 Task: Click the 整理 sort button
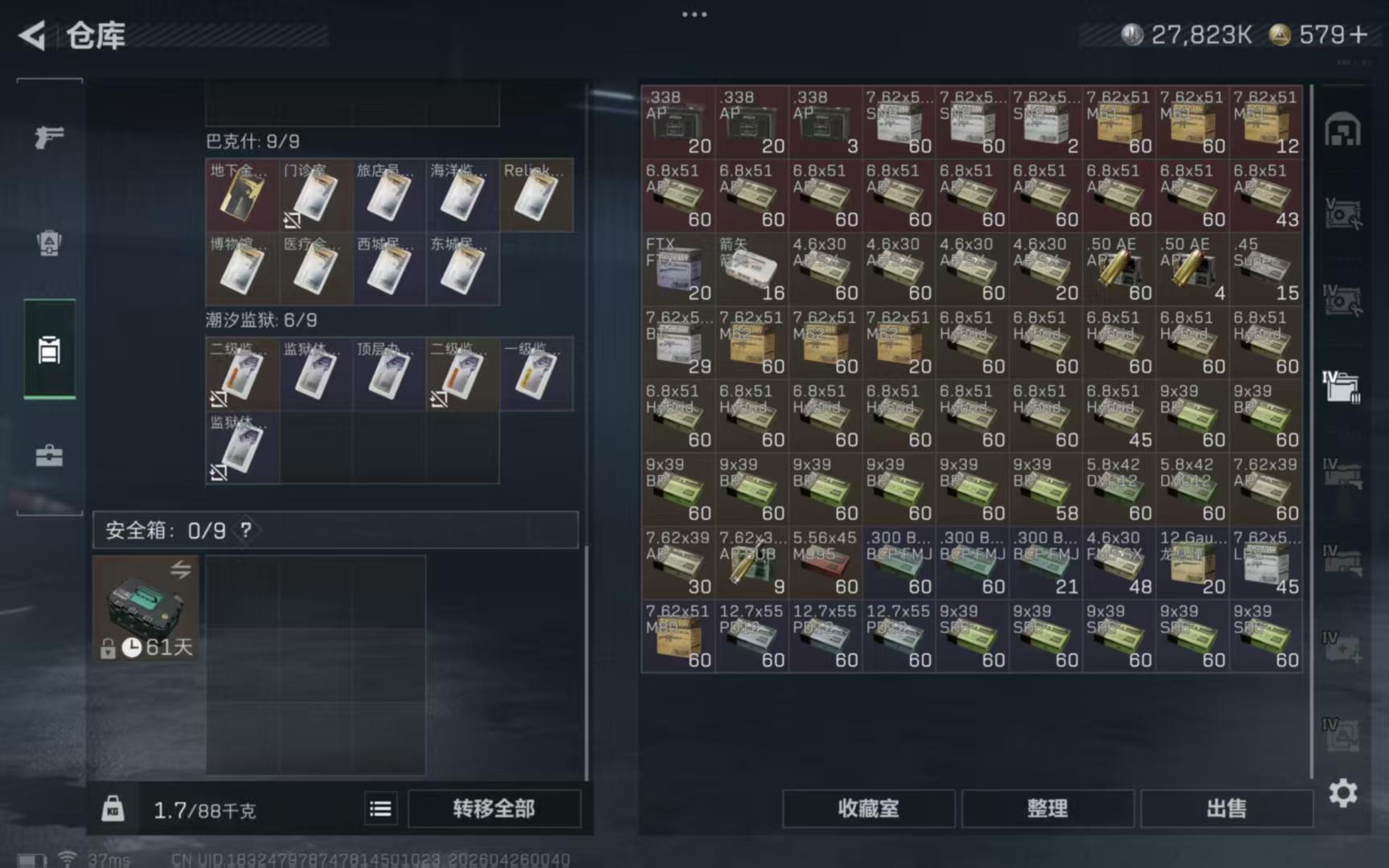pyautogui.click(x=1047, y=809)
